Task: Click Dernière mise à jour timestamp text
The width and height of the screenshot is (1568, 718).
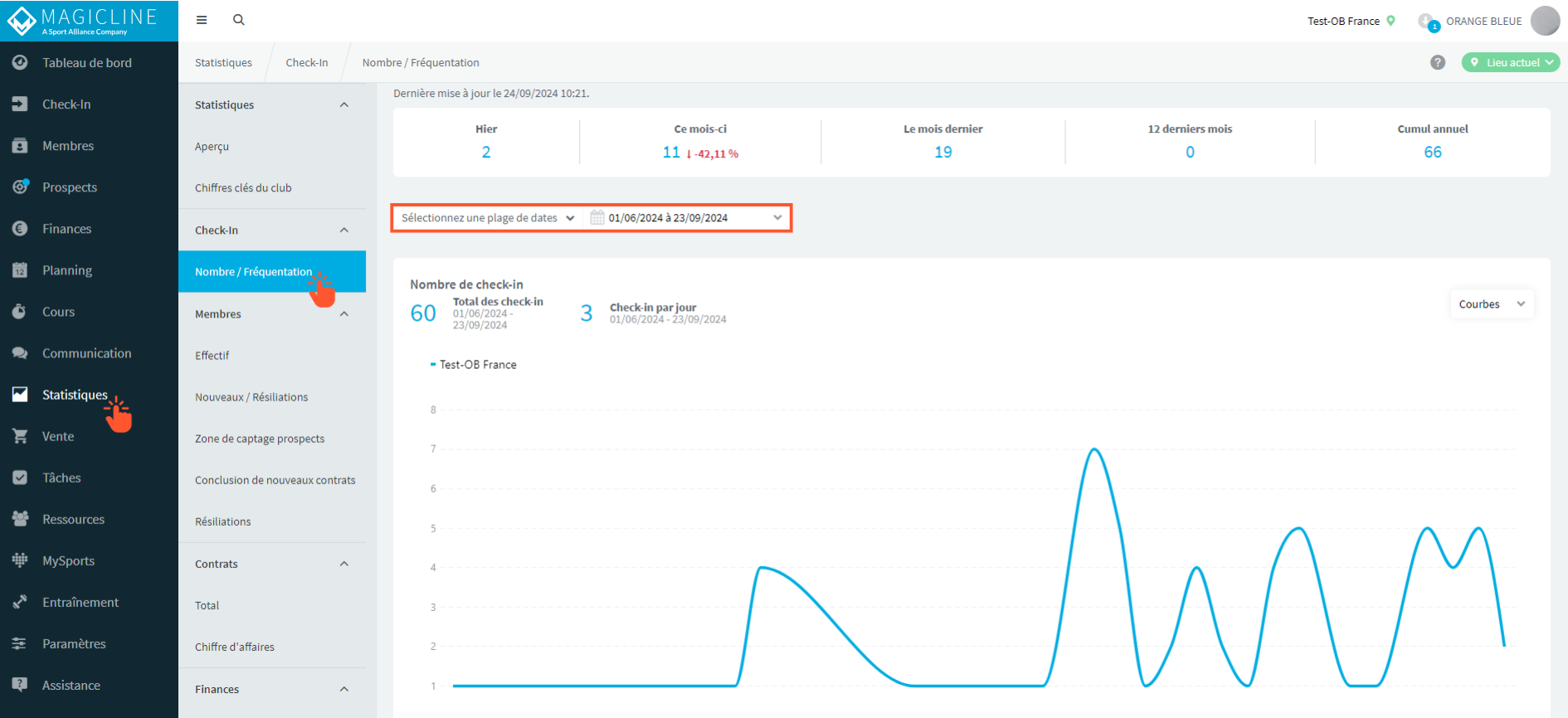Action: click(491, 94)
